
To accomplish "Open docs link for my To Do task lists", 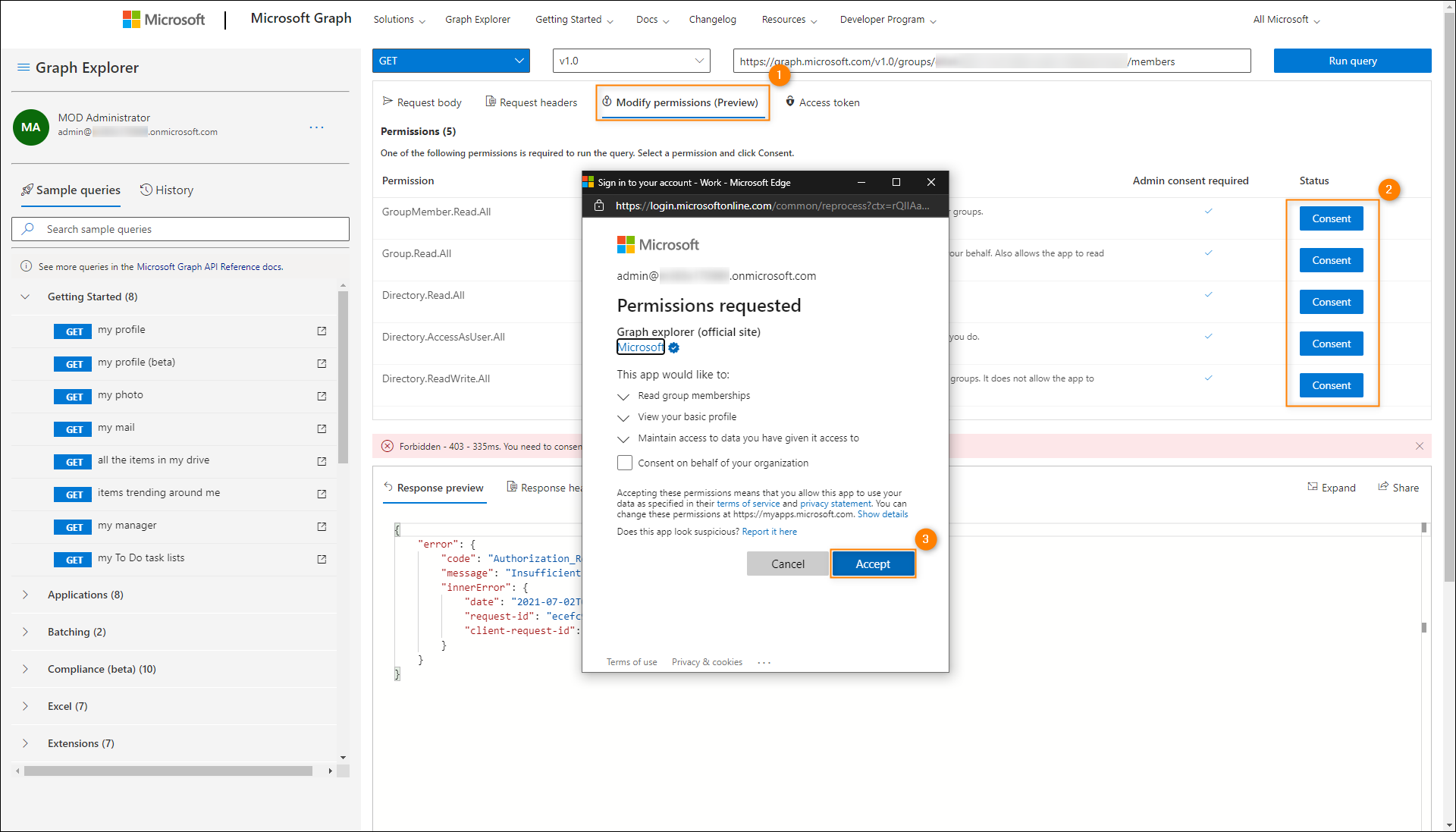I will [x=322, y=560].
